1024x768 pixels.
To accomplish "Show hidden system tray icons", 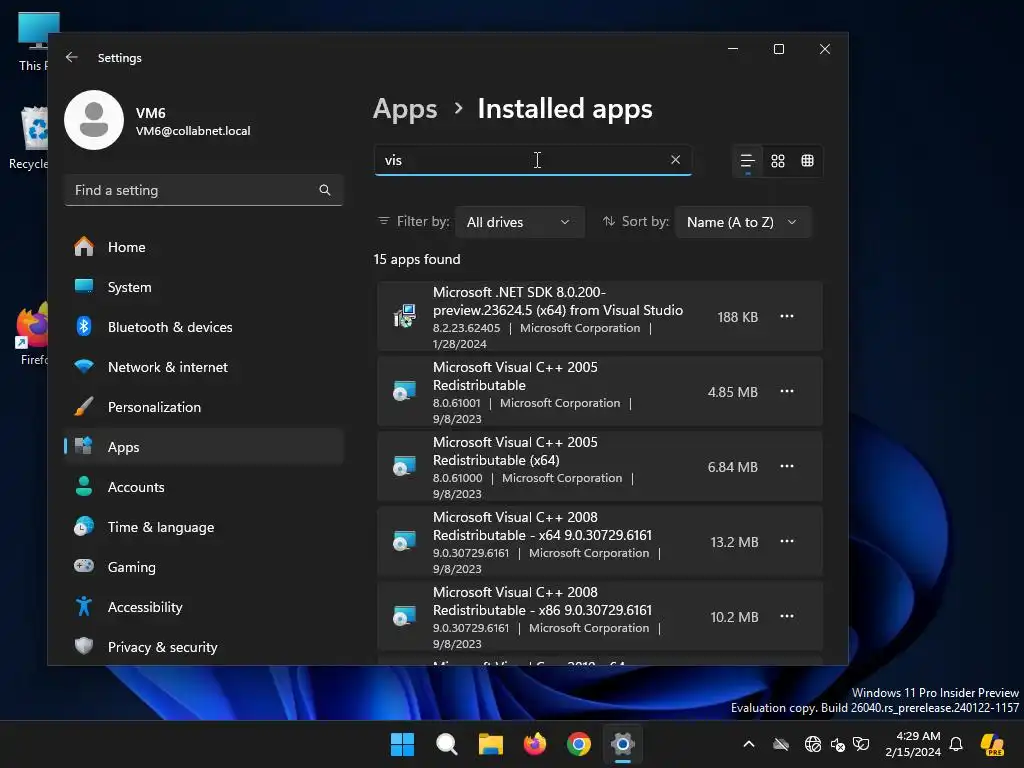I will (749, 744).
